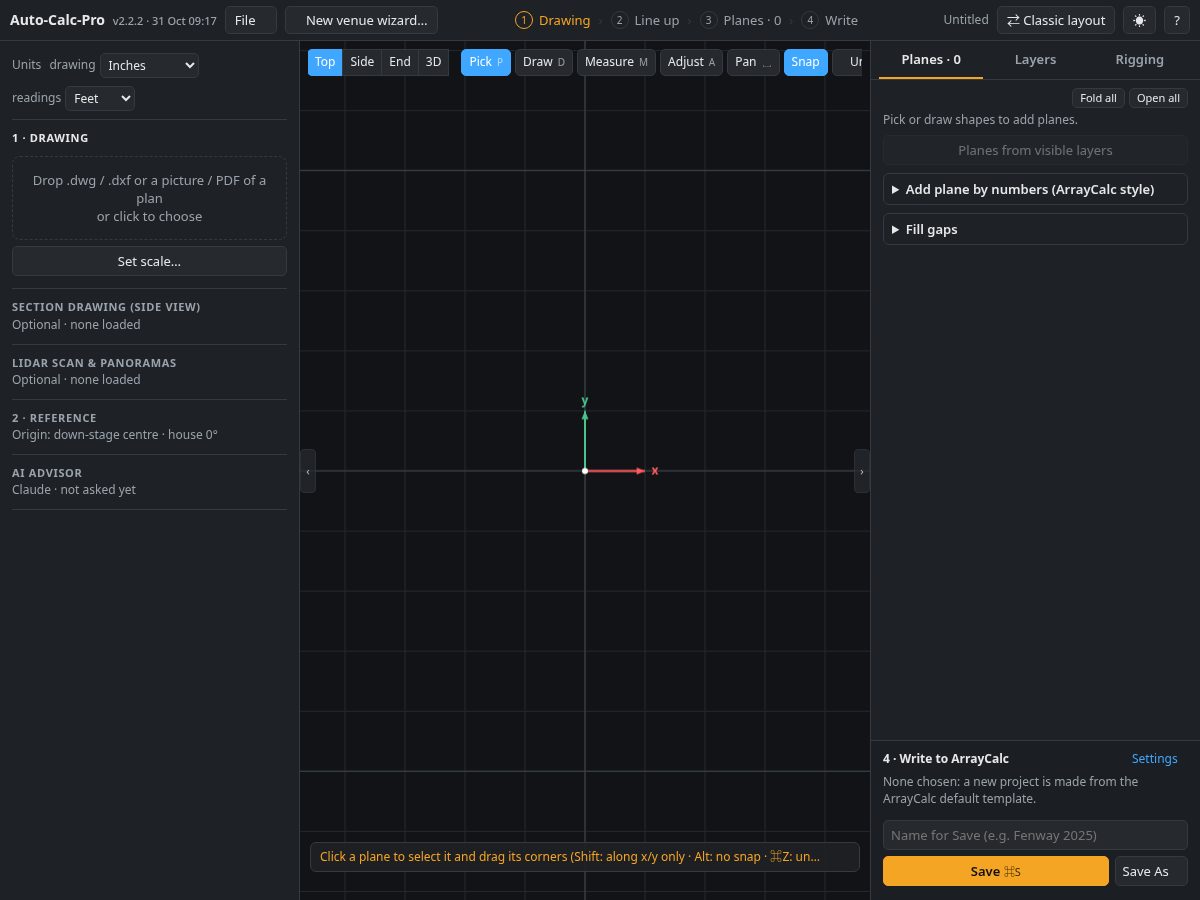Screen dimensions: 1200x900
Task: Click the orange Save button
Action: pyautogui.click(x=995, y=871)
